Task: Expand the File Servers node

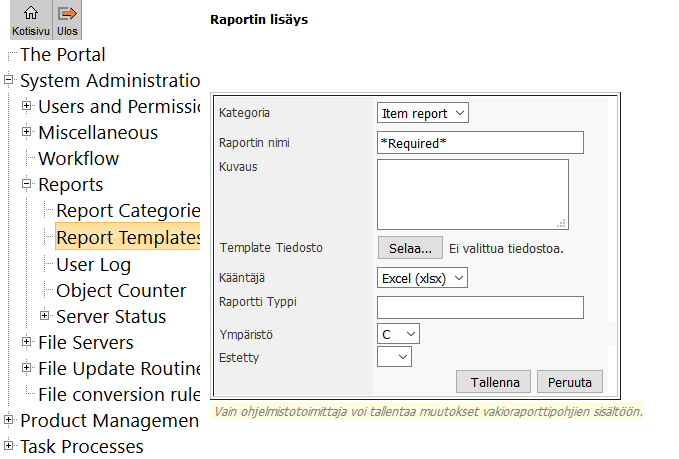Action: point(27,343)
